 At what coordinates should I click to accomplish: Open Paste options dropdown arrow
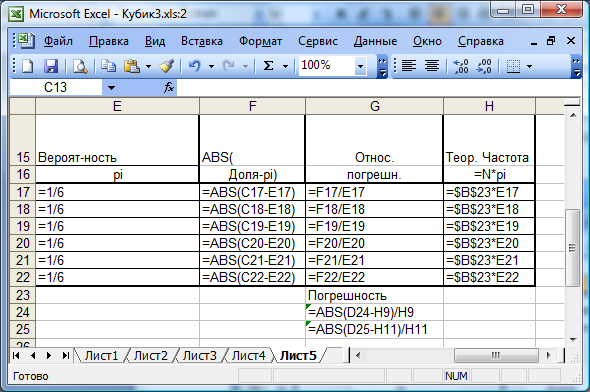(x=148, y=67)
